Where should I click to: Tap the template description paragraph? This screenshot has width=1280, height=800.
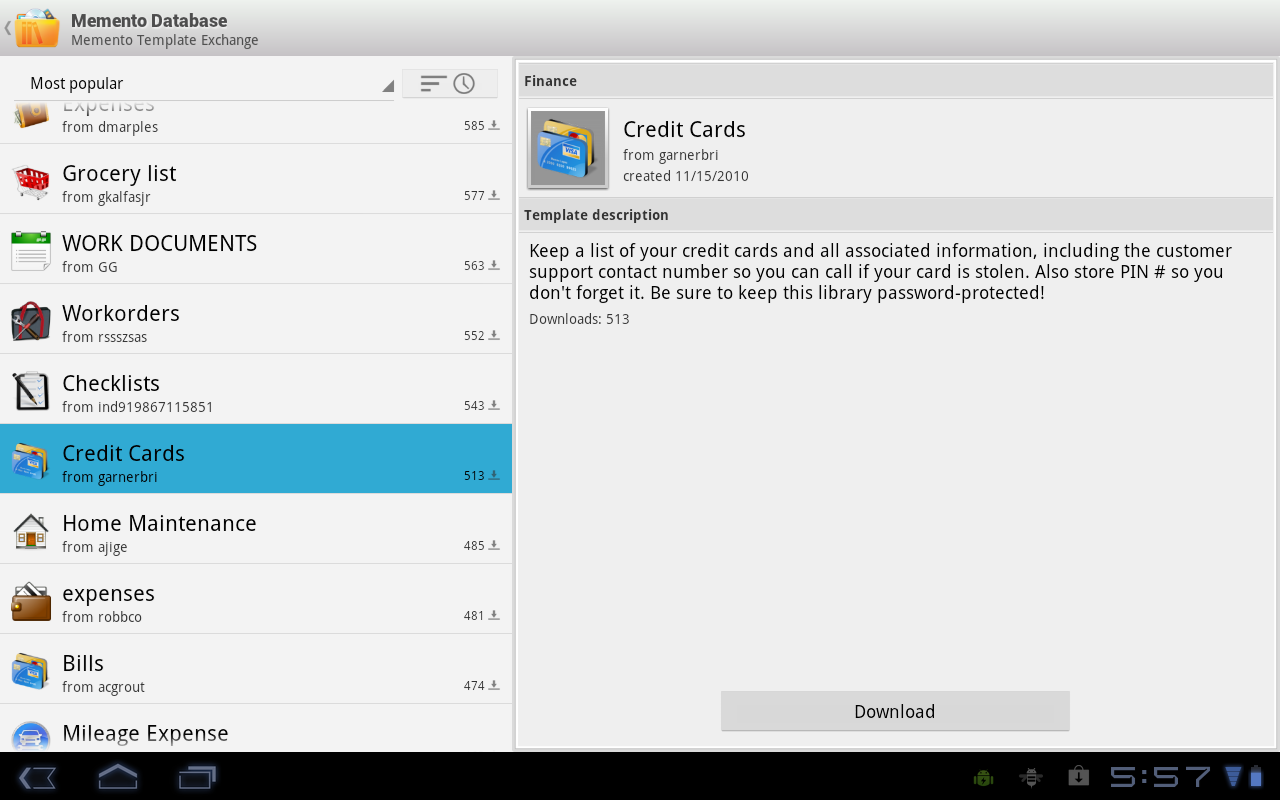[880, 272]
